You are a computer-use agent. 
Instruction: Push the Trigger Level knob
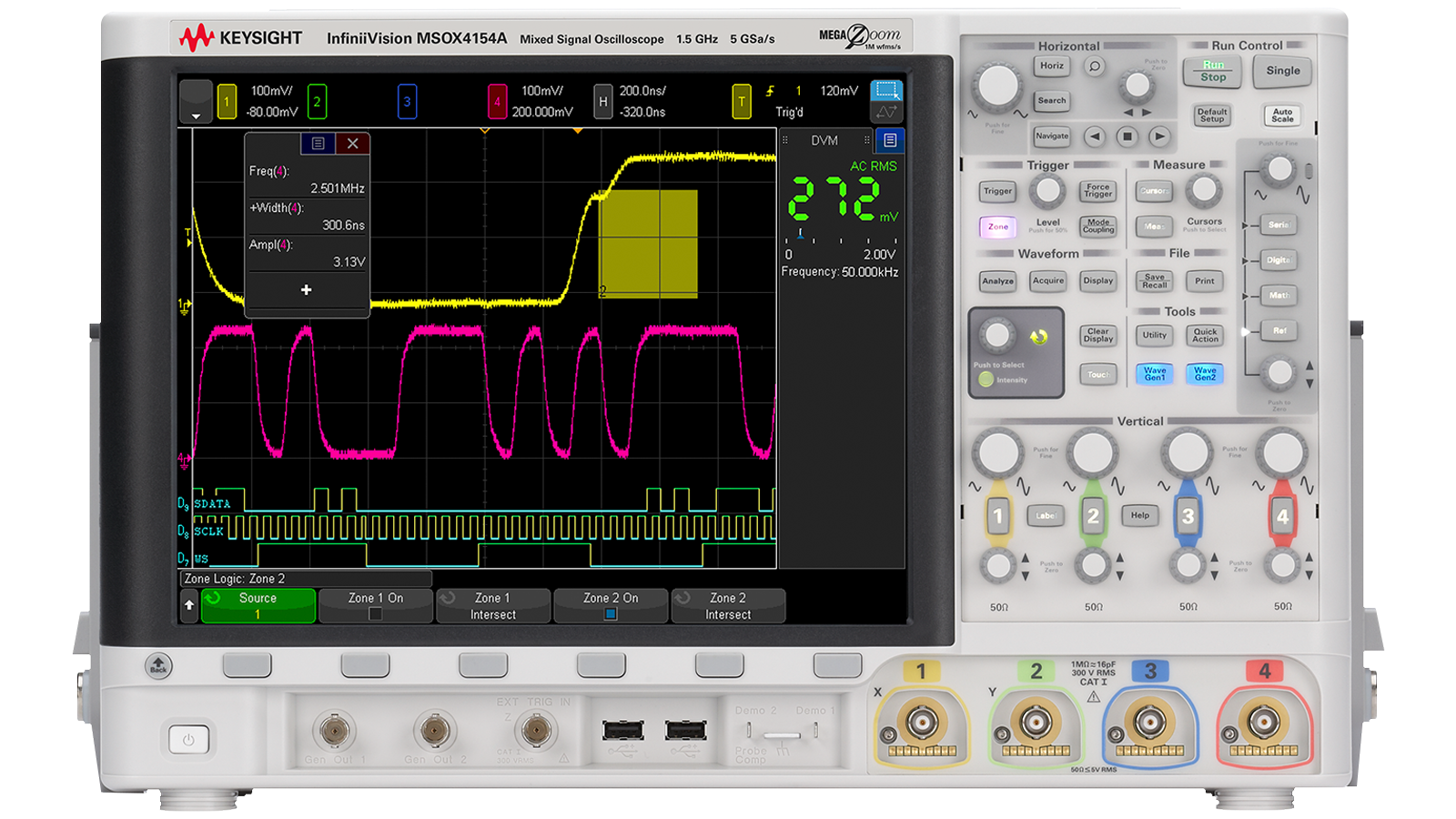tap(1047, 191)
